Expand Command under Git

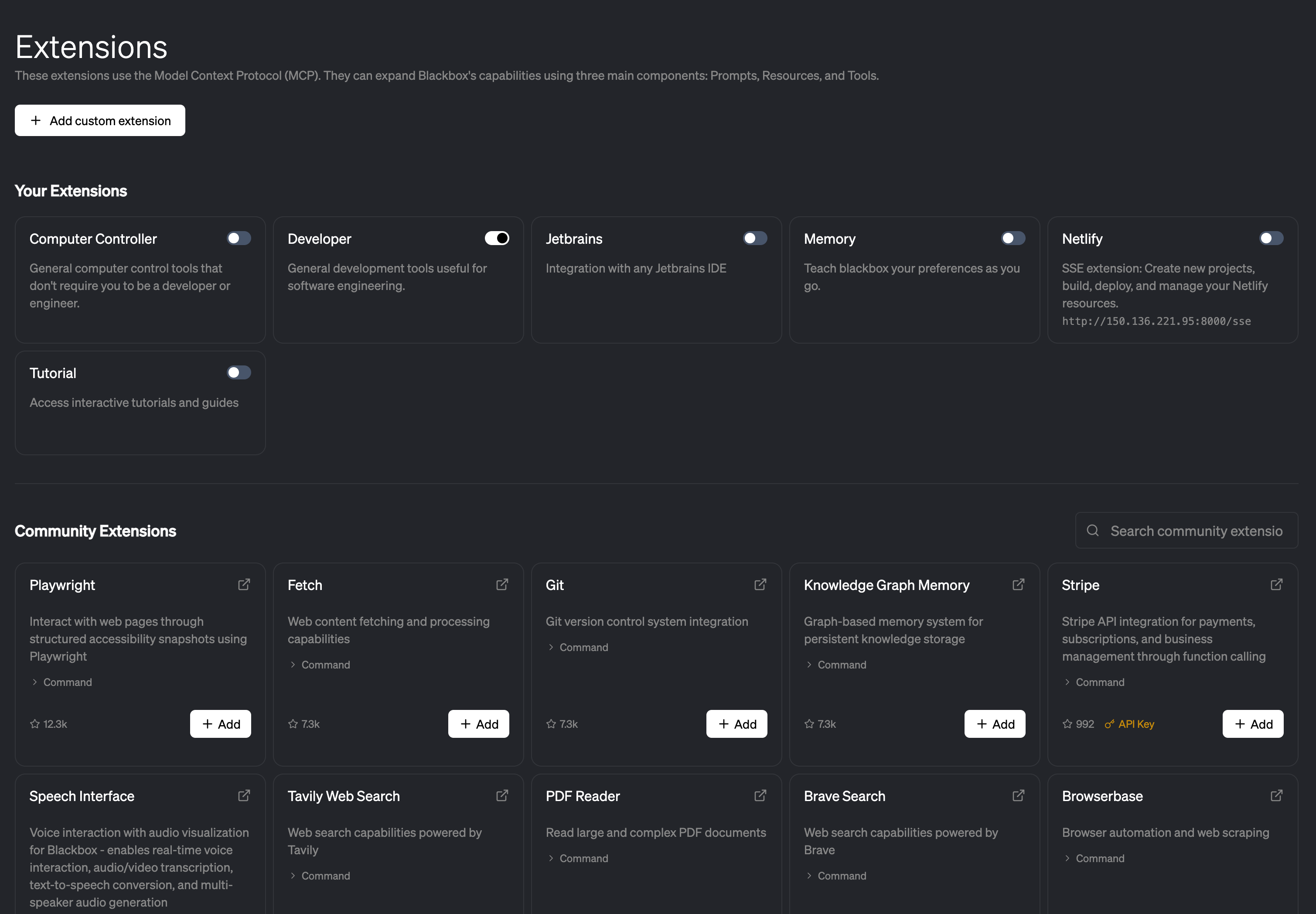pos(578,647)
